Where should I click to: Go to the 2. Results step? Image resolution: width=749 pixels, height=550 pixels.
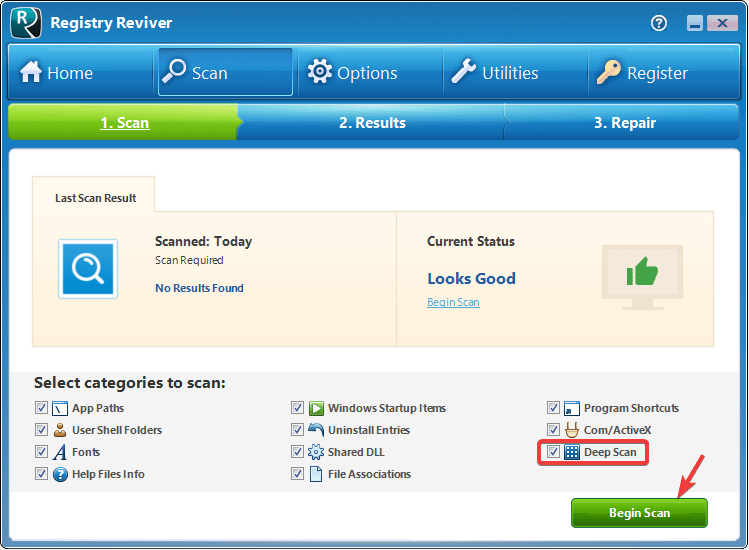click(x=372, y=123)
